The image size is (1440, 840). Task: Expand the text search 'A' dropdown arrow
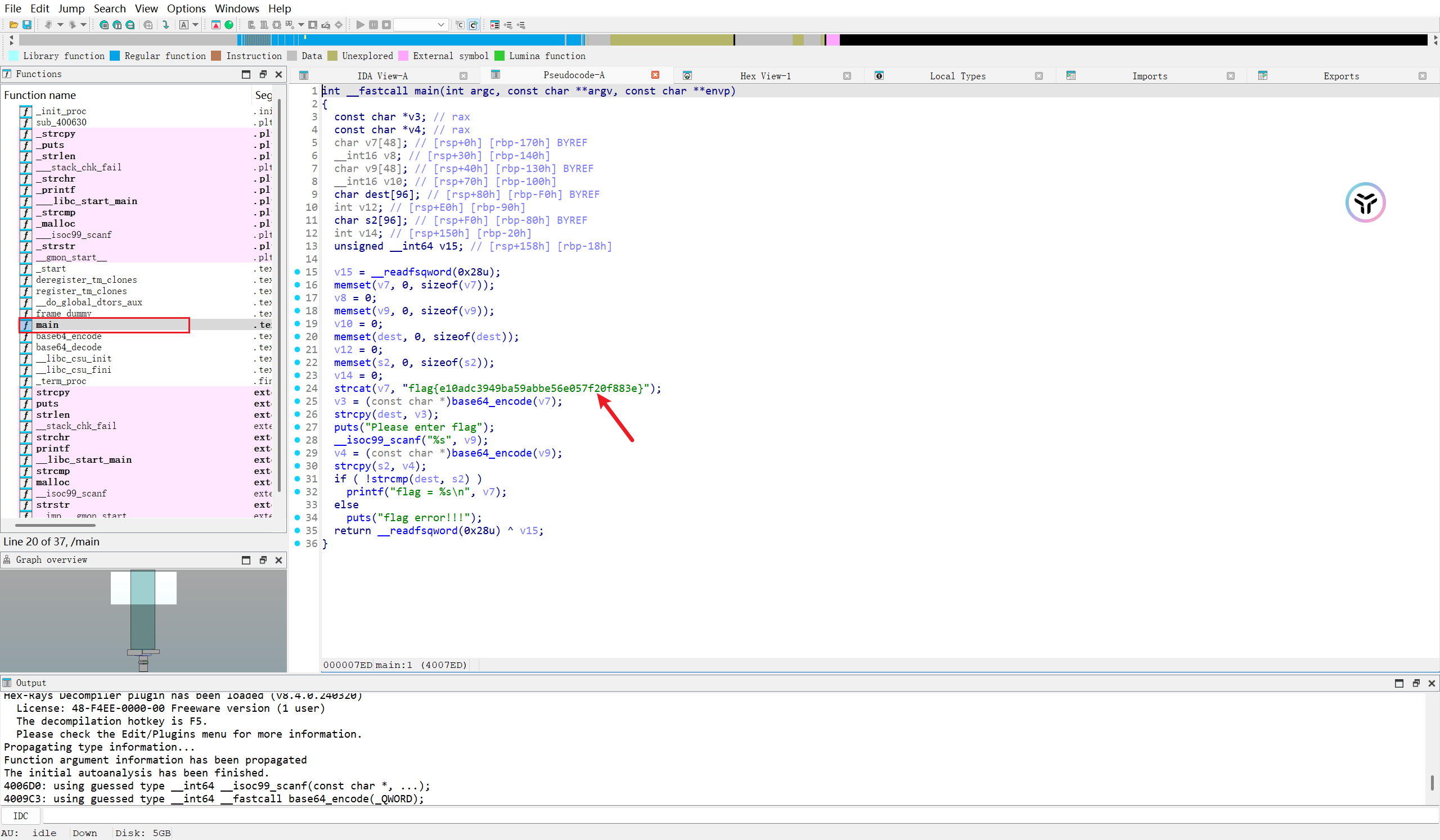click(195, 25)
